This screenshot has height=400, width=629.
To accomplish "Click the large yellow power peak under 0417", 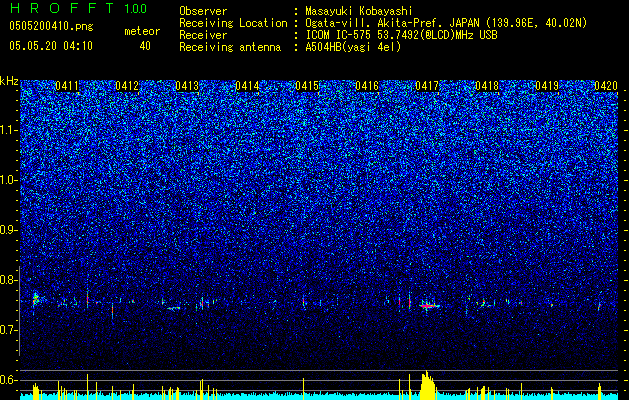I will 428,385.
